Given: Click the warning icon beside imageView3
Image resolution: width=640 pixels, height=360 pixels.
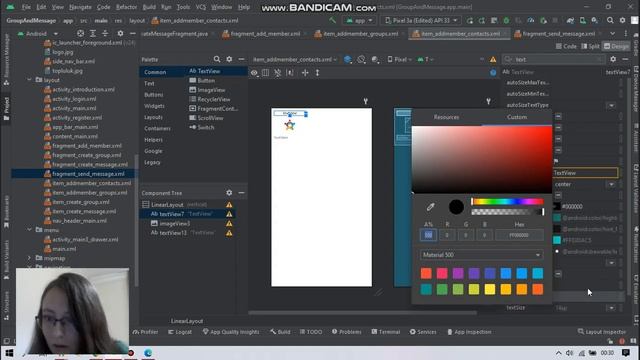Looking at the screenshot, I should point(229,223).
